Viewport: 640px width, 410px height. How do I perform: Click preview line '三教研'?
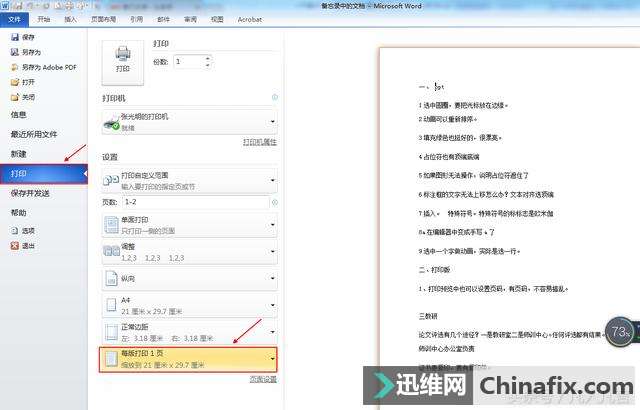pyautogui.click(x=428, y=316)
